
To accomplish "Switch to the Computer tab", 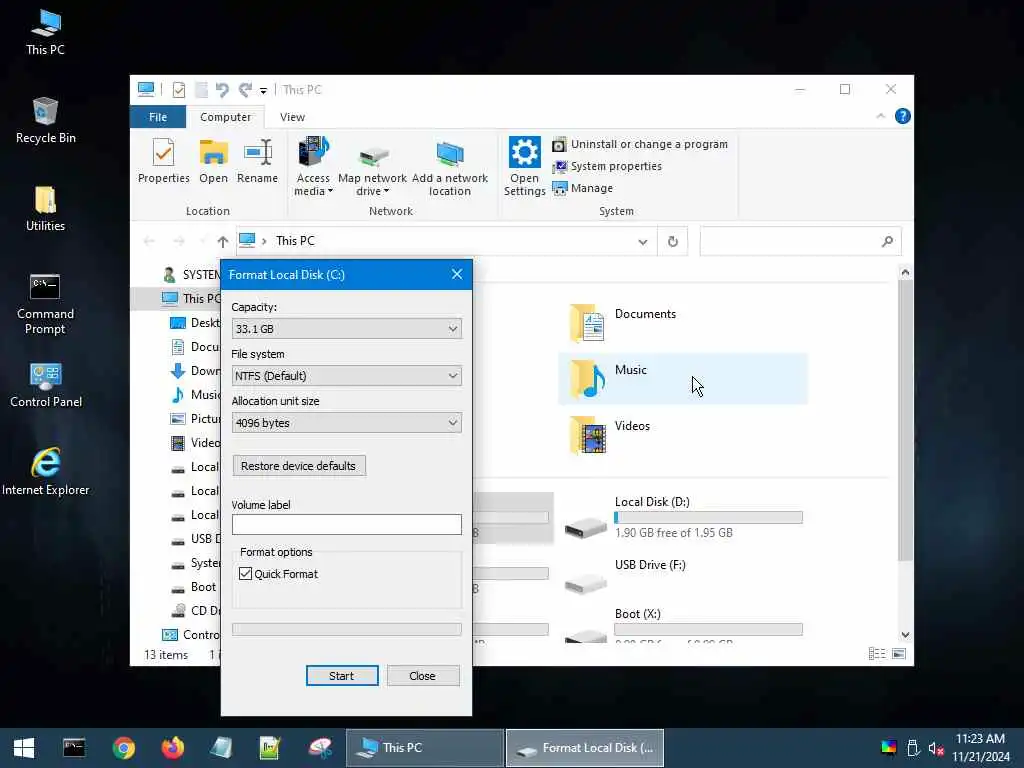I will (x=225, y=117).
